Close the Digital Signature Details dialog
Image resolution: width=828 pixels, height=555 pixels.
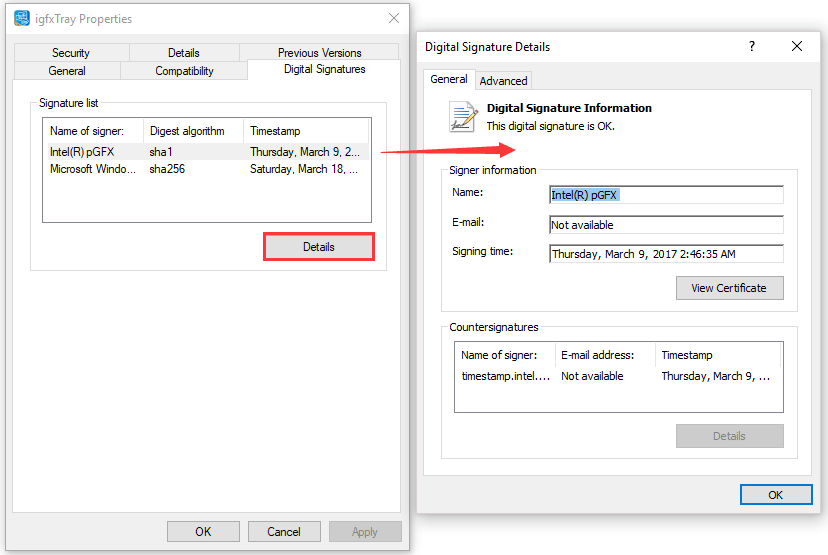797,46
